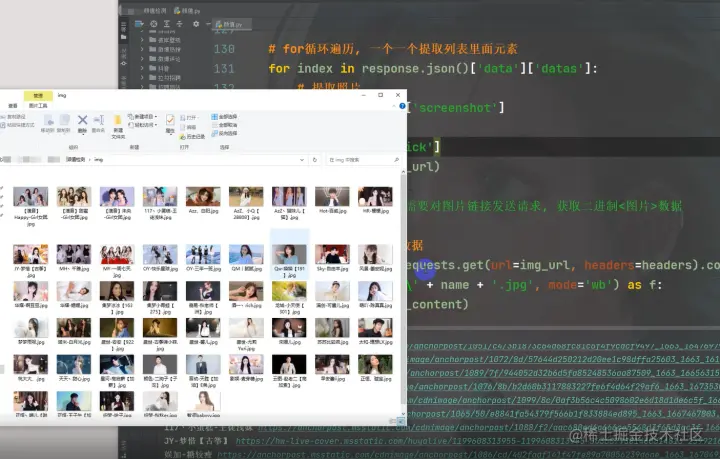Image resolution: width=720 pixels, height=459 pixels.
Task: Expand the first folder node in the PyCharm project tree
Action: (x=142, y=40)
